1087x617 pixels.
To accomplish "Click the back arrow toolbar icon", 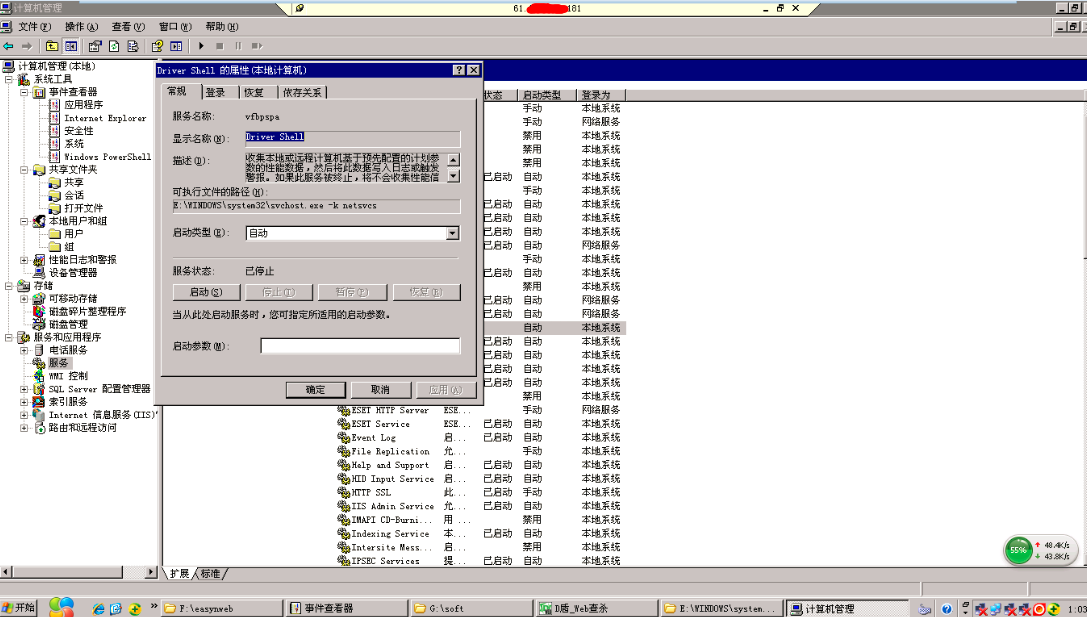I will point(8,46).
